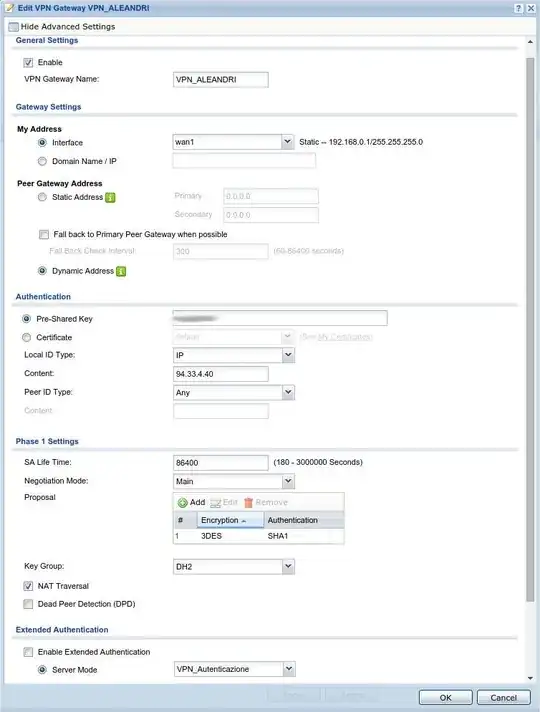Screen dimensions: 540x712
Task: Click the scrollbar down arrow
Action: 530,678
